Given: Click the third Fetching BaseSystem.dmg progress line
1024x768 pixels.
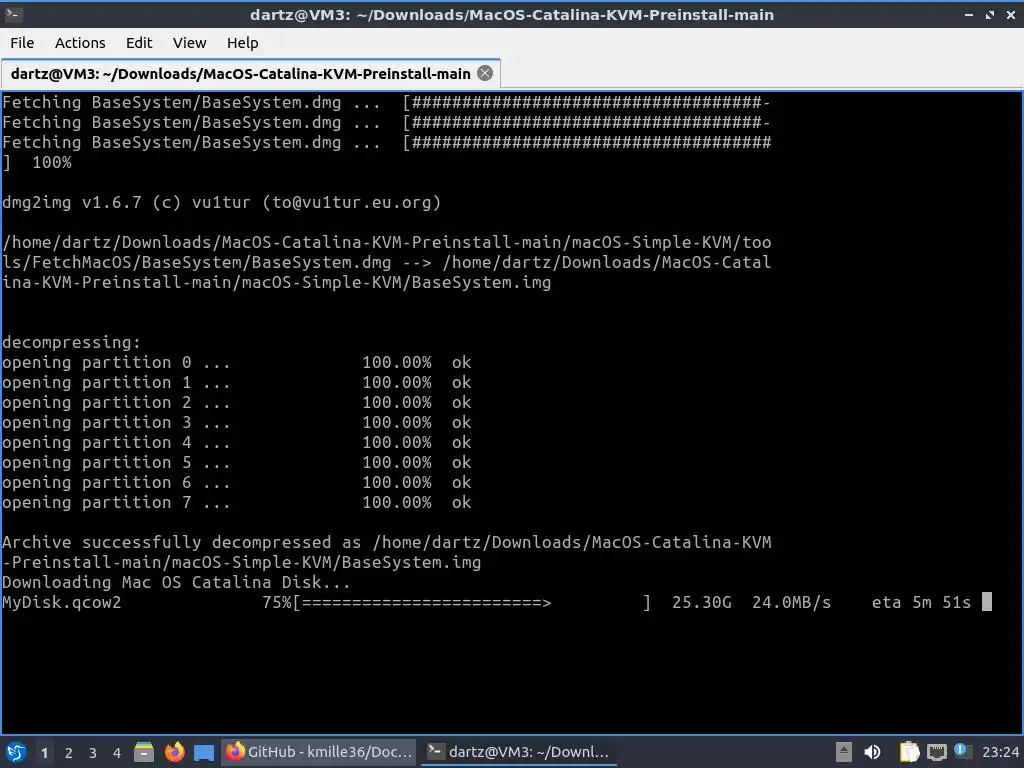Looking at the screenshot, I should click(386, 142).
